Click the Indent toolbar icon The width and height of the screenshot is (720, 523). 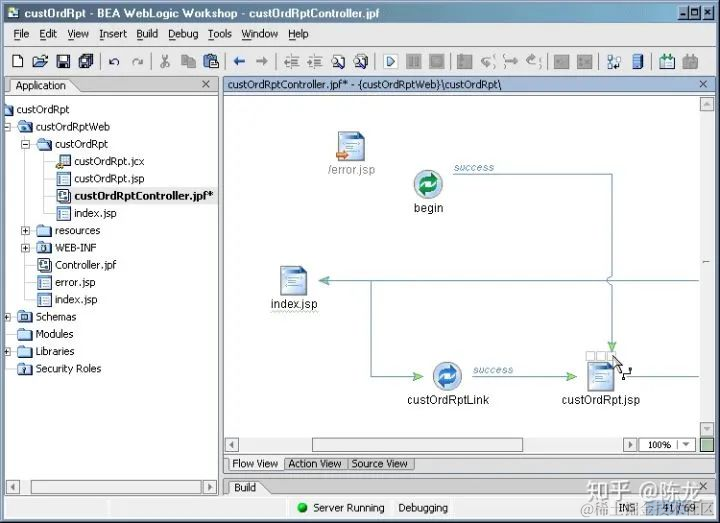pyautogui.click(x=314, y=61)
